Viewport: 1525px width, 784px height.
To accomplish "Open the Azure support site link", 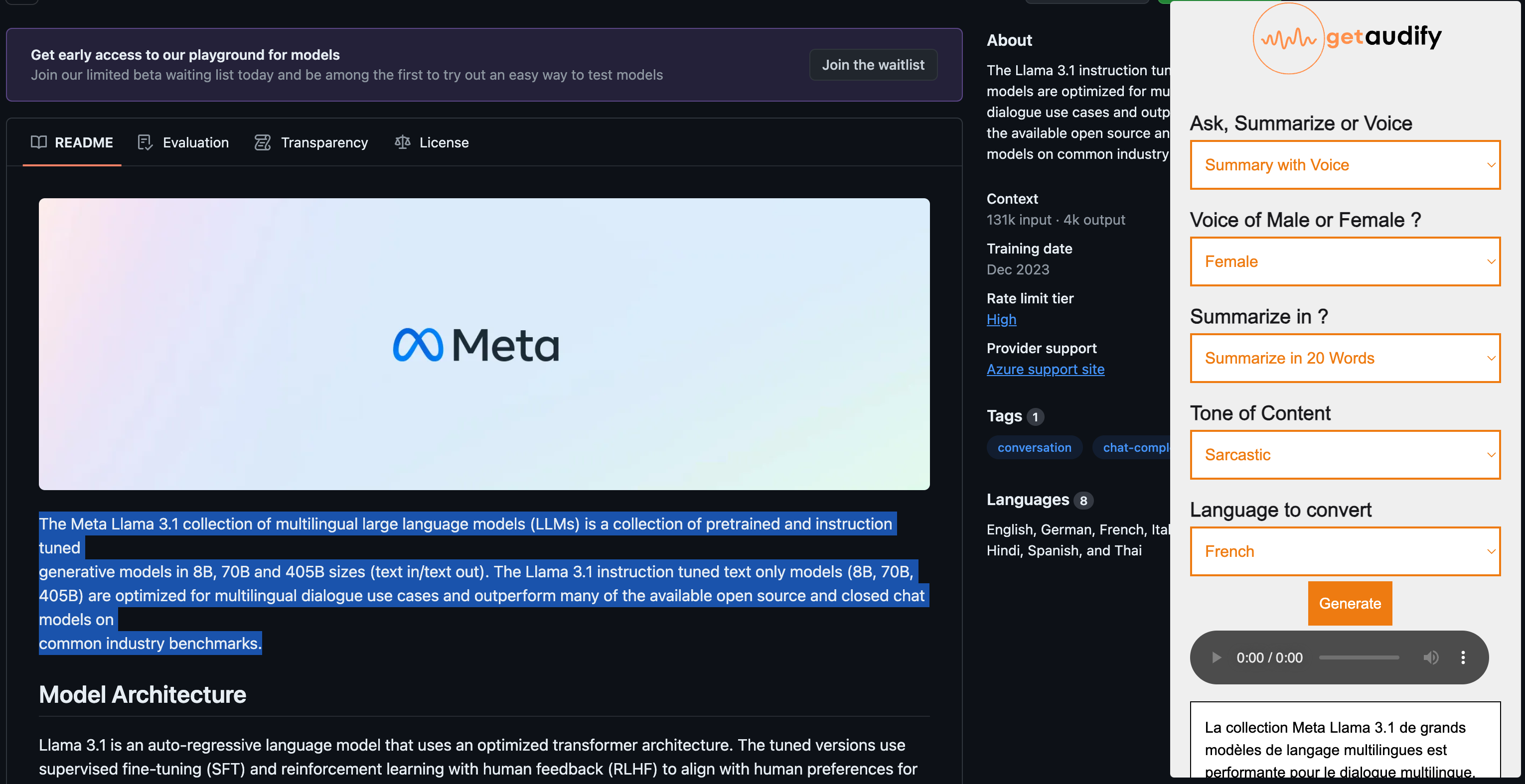I will point(1046,369).
